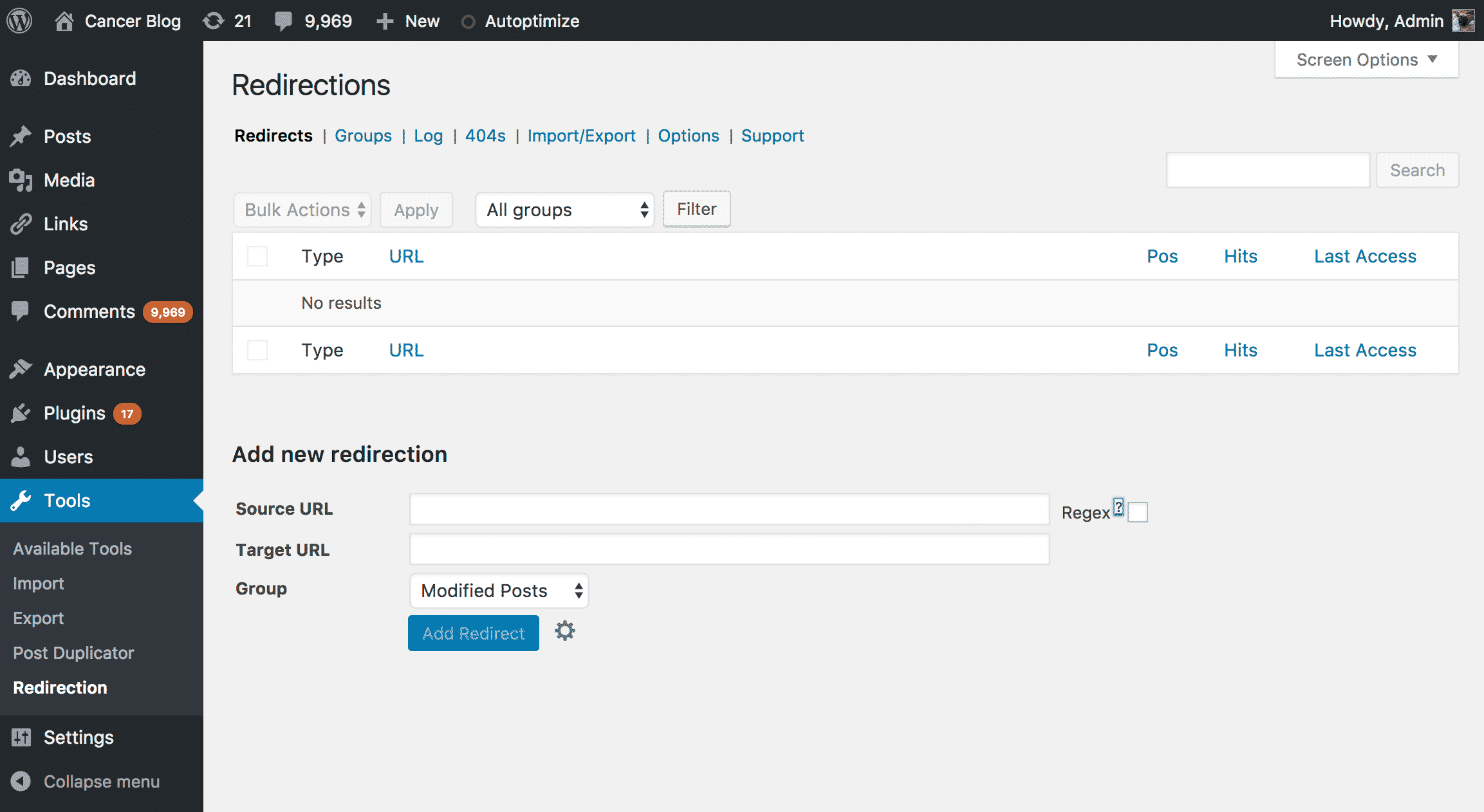Tick the select-all checkbox in table header
Viewport: 1484px width, 812px height.
tap(257, 256)
